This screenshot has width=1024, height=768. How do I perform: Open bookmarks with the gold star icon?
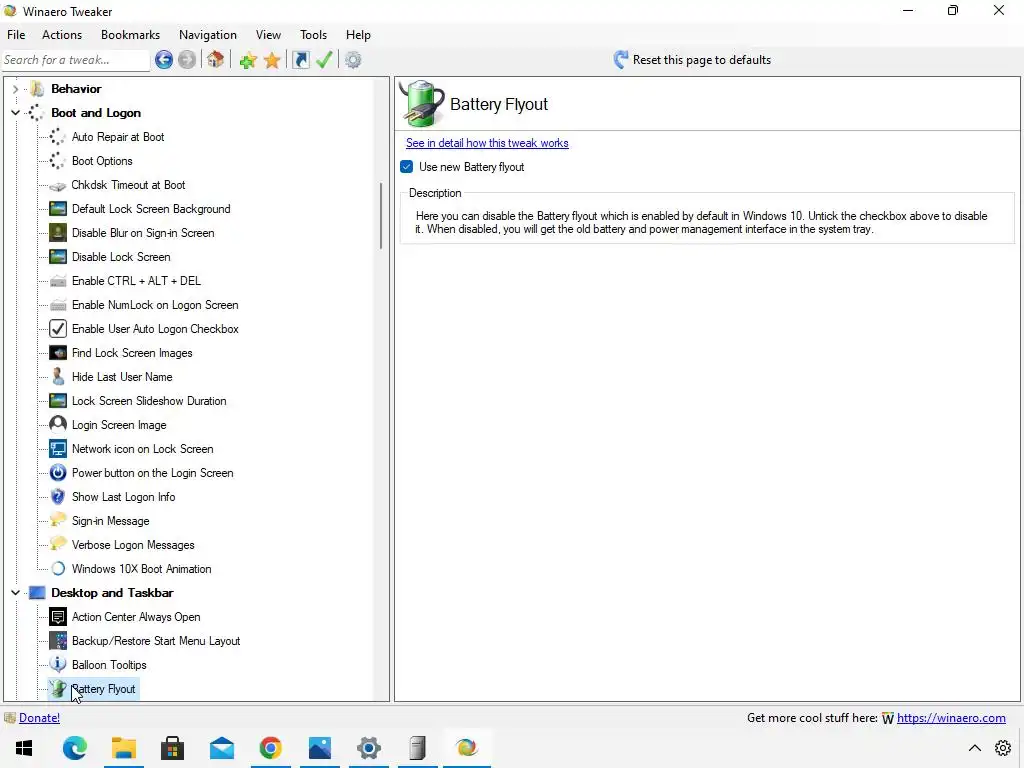[x=272, y=61]
